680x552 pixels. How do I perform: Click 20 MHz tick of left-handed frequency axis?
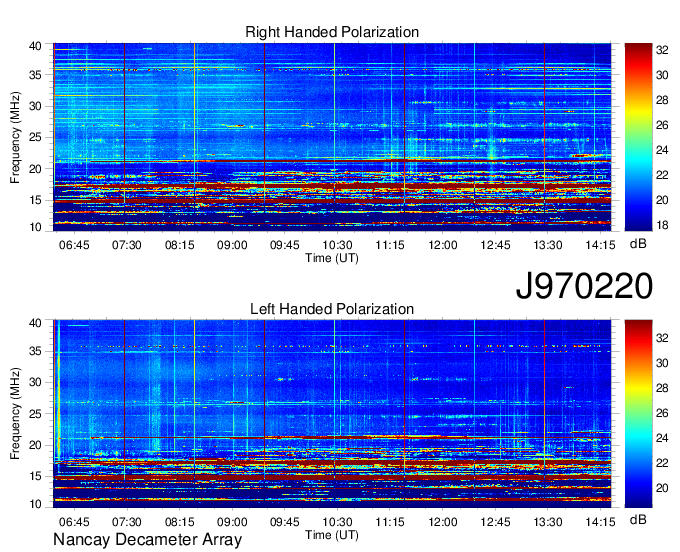[x=35, y=445]
